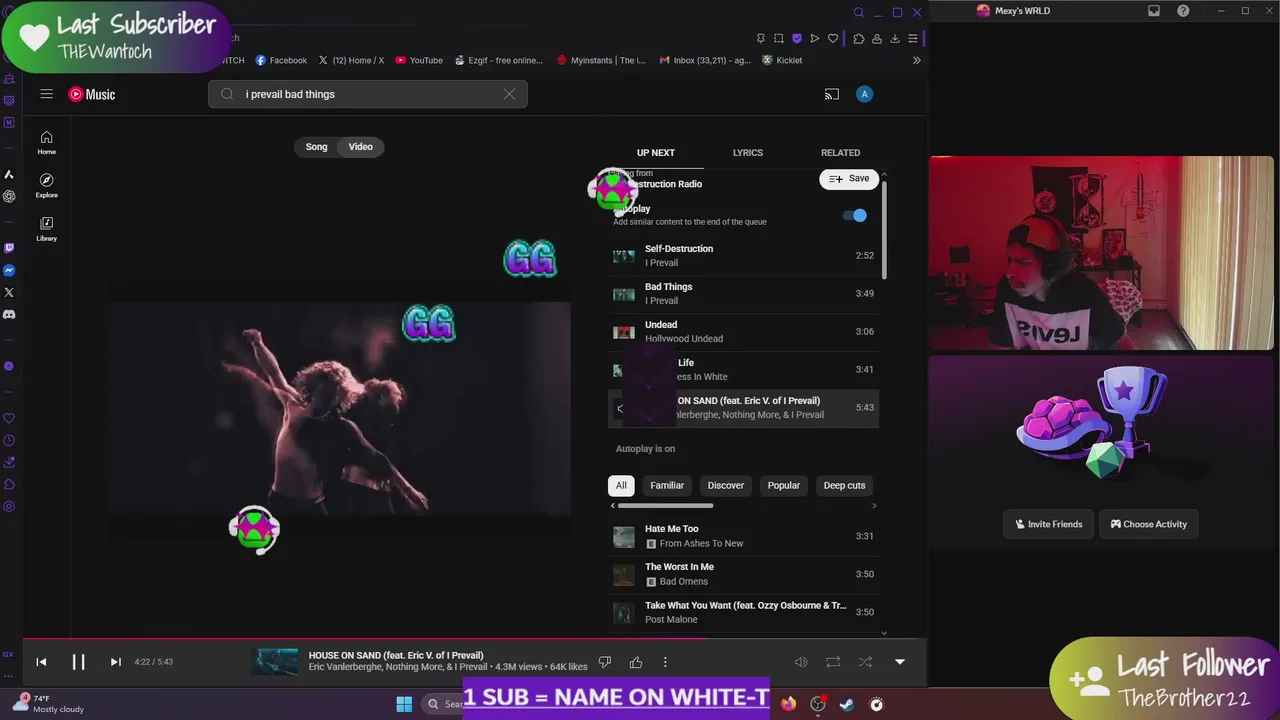
Task: Play Bad Things from the queue
Action: 743,294
